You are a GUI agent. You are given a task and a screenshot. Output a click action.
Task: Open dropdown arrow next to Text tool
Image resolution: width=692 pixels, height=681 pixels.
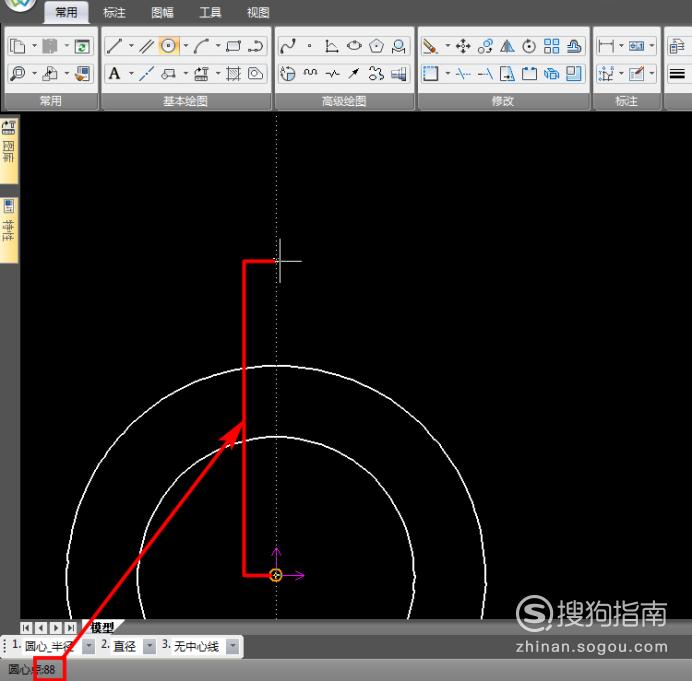(131, 73)
